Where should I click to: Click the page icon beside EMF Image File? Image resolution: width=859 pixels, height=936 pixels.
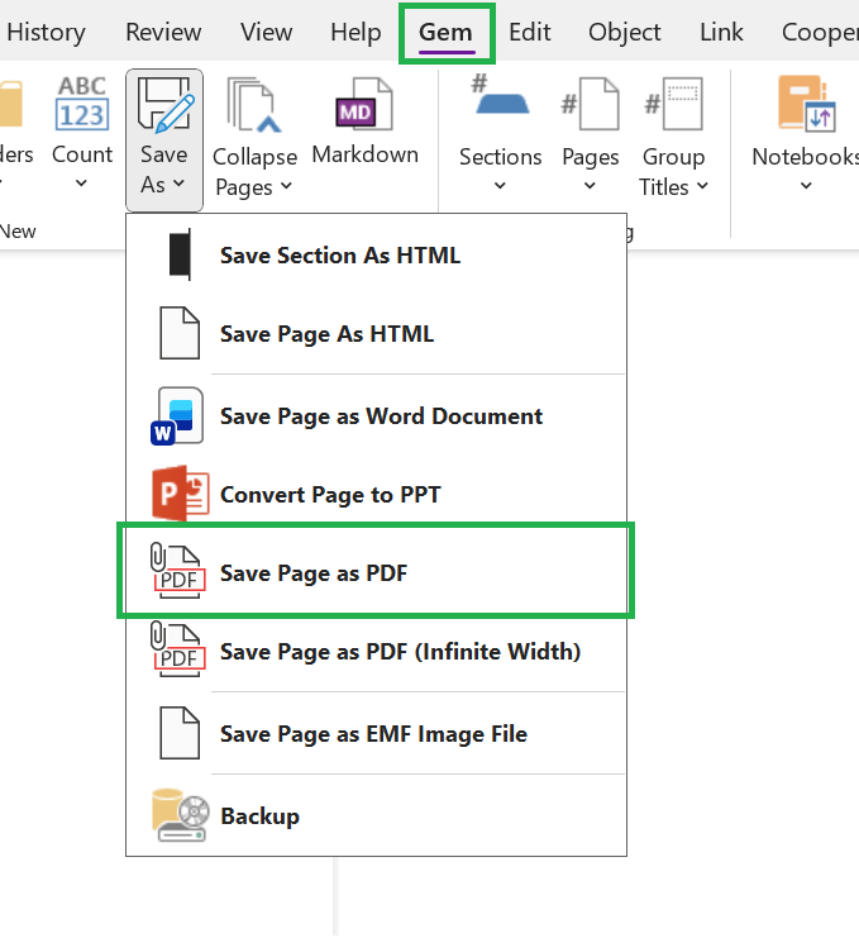tap(180, 733)
